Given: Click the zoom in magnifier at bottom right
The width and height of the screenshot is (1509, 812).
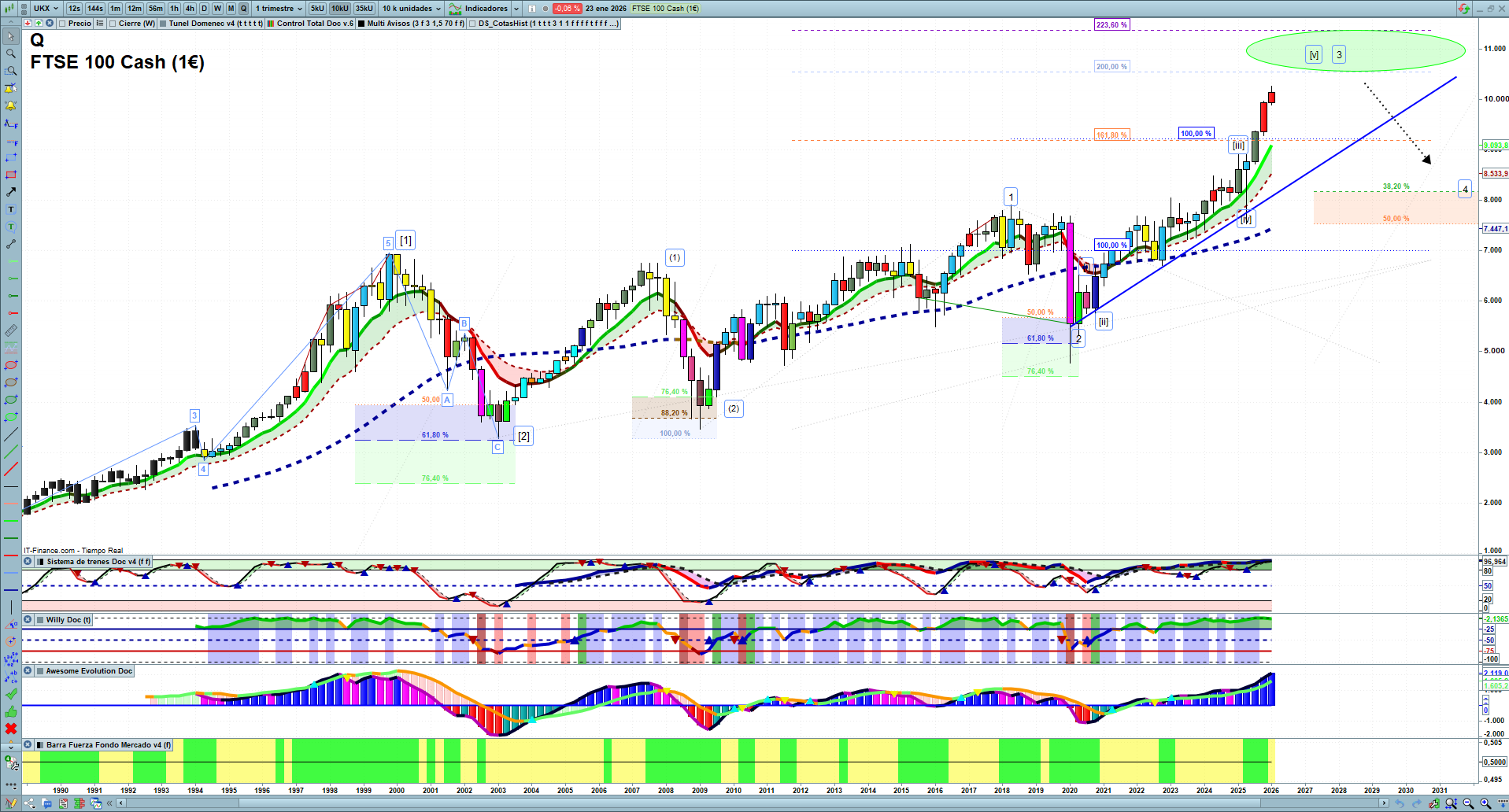Looking at the screenshot, I should (1485, 803).
